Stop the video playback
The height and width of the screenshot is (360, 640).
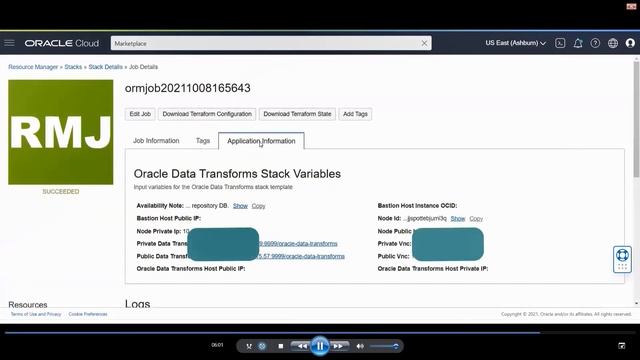281,346
